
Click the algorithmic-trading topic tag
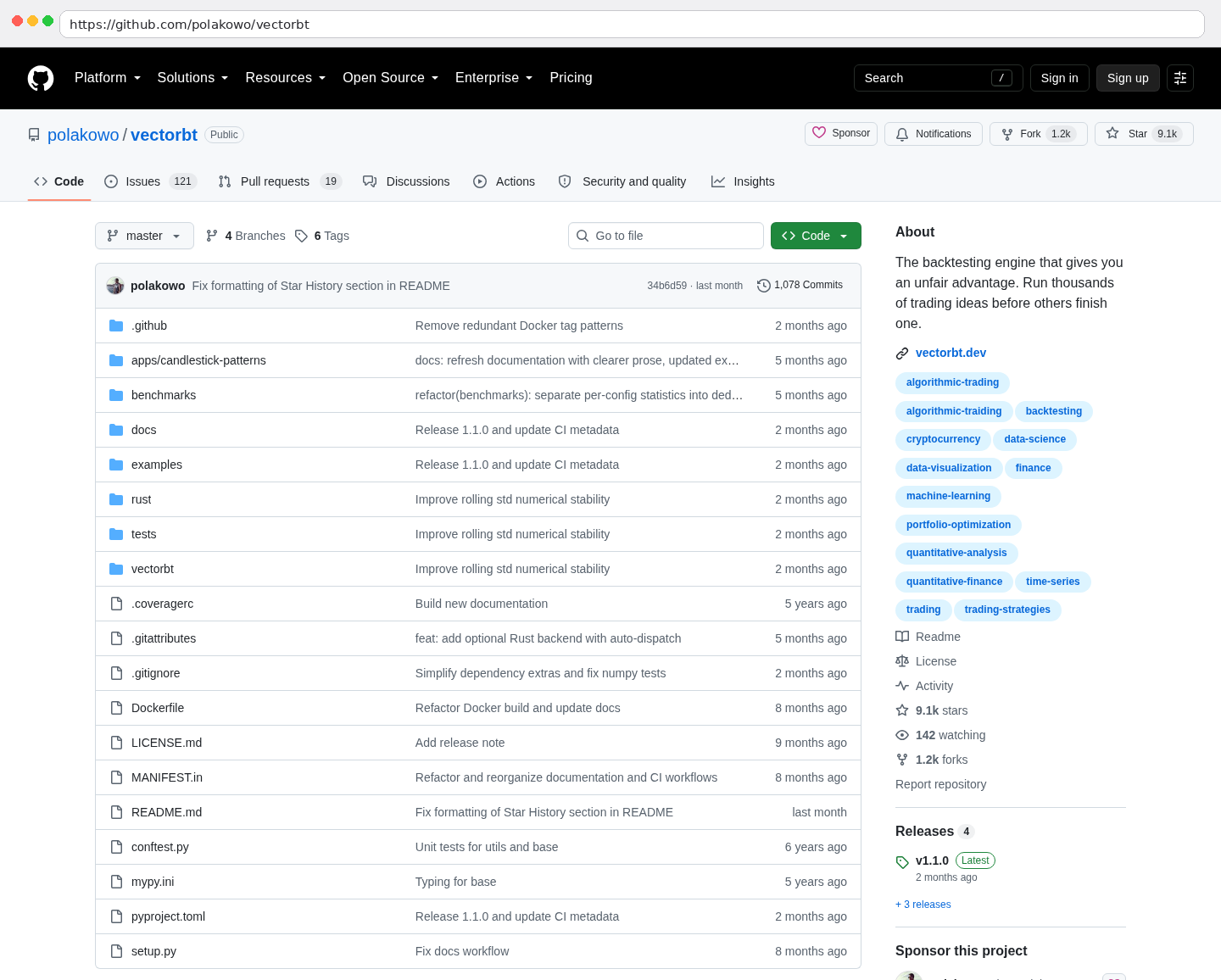pos(952,382)
